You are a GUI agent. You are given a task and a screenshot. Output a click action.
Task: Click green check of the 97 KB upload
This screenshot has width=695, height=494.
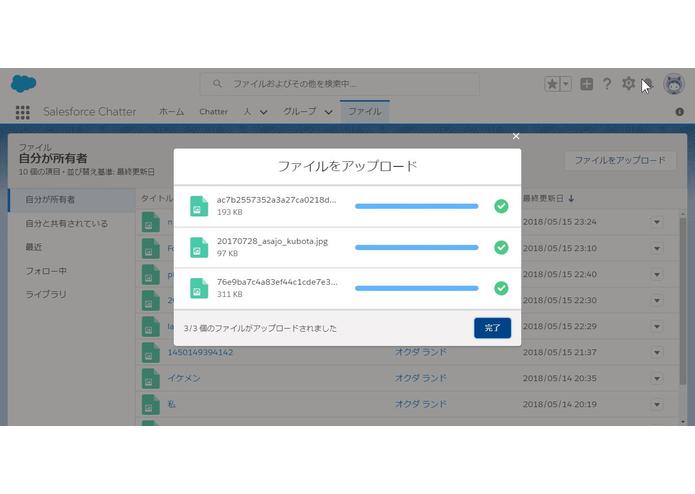tap(501, 247)
